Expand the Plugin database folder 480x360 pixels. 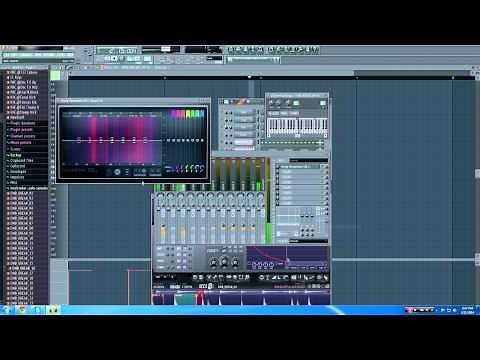coord(23,123)
